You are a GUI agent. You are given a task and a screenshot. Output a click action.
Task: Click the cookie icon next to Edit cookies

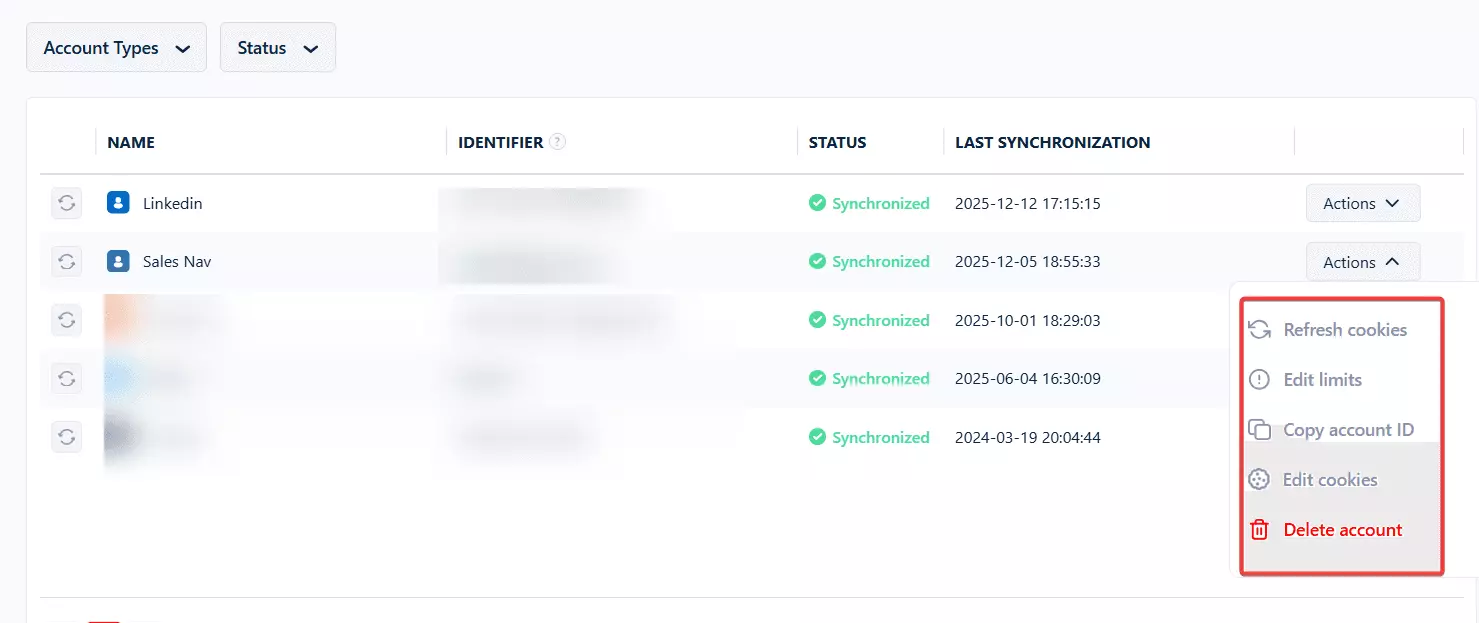pos(1259,479)
